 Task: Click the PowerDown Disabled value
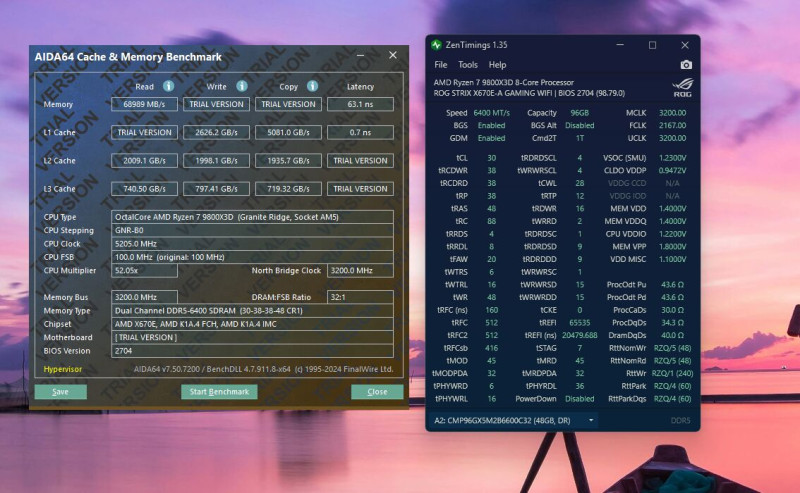tap(580, 399)
